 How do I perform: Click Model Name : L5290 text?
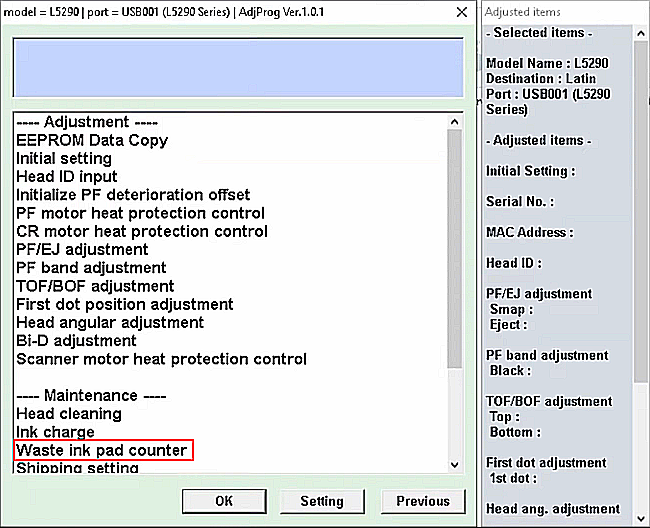coord(547,63)
